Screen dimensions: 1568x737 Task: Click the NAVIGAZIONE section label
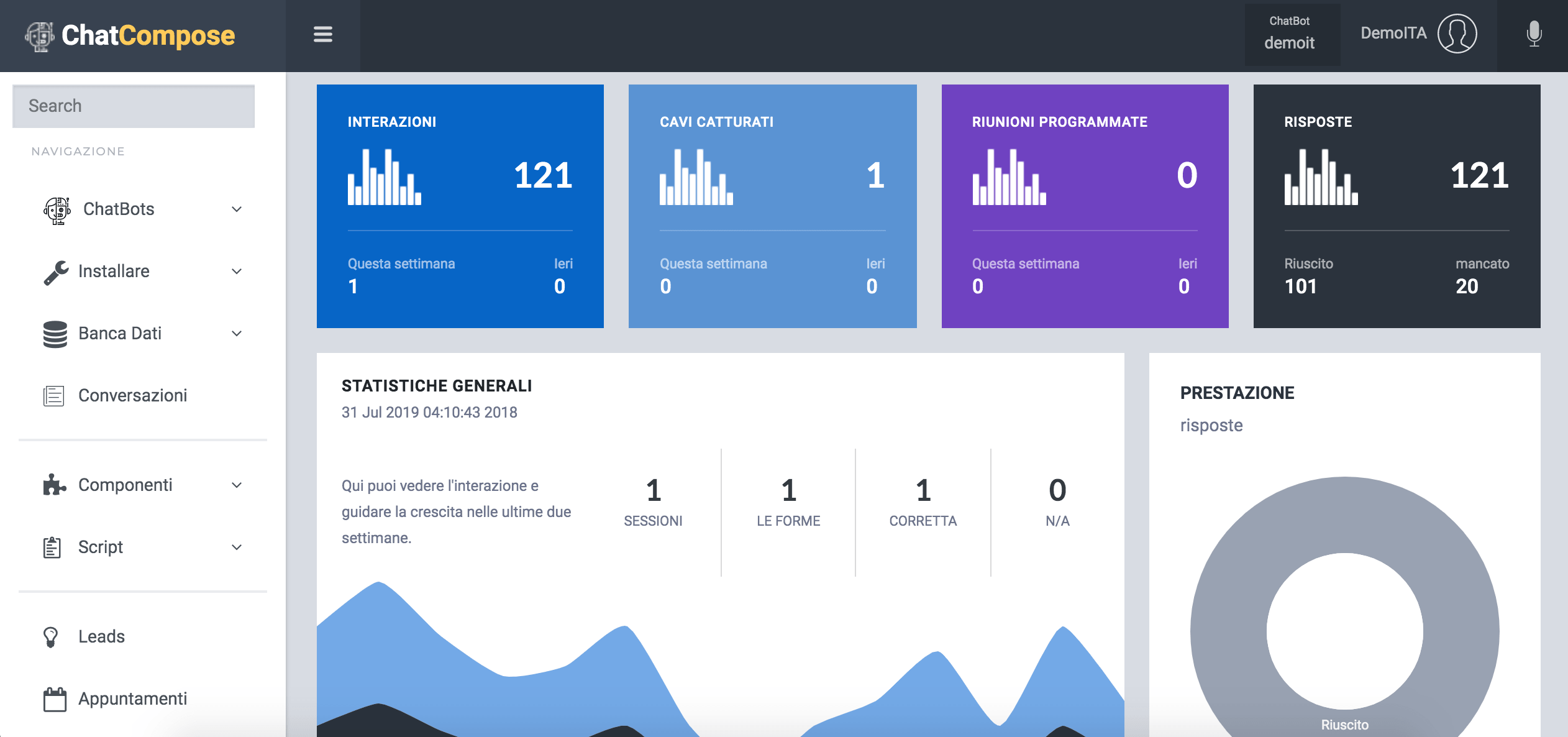pos(78,152)
